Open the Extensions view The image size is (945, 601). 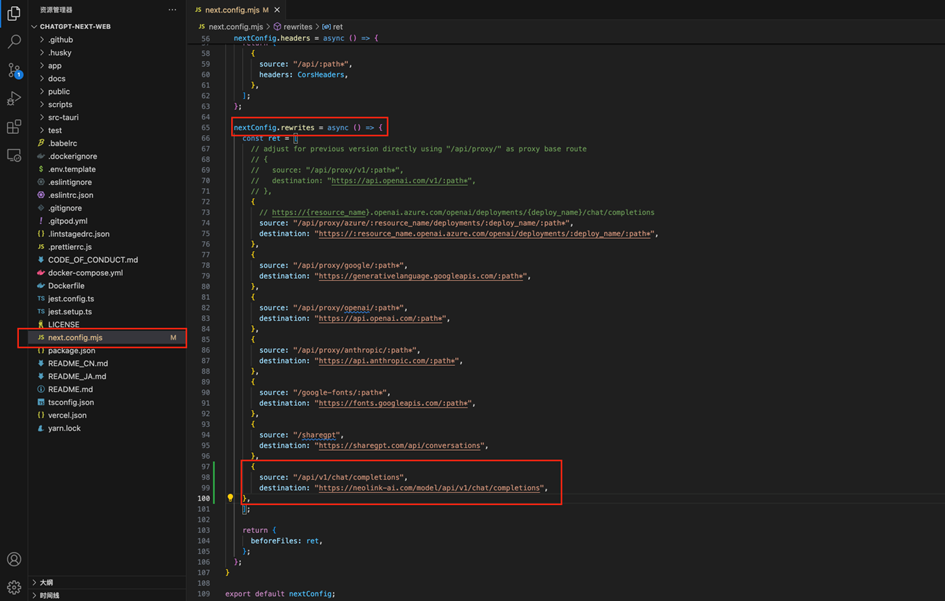pos(14,127)
